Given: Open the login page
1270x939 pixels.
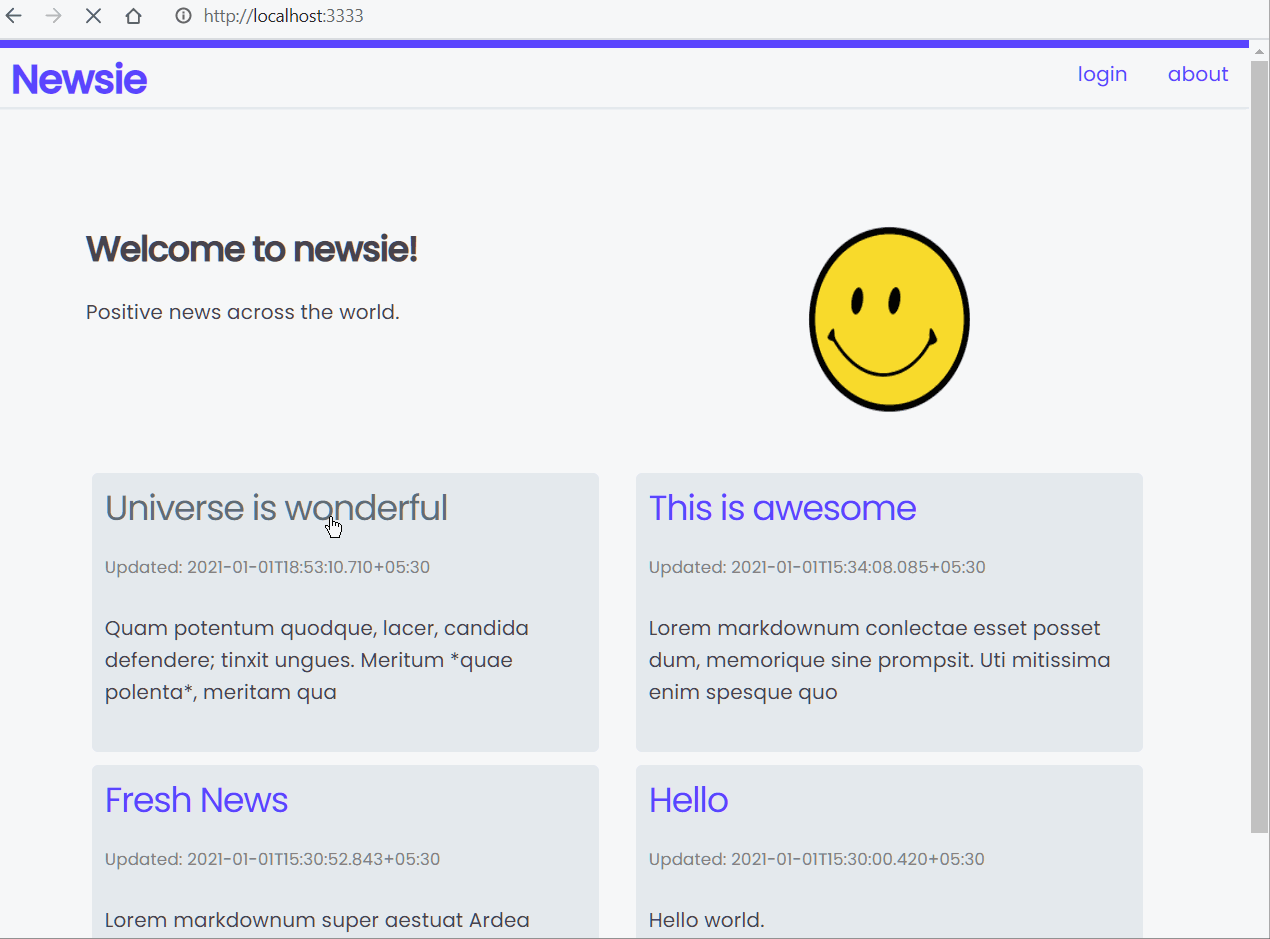Looking at the screenshot, I should (x=1102, y=74).
